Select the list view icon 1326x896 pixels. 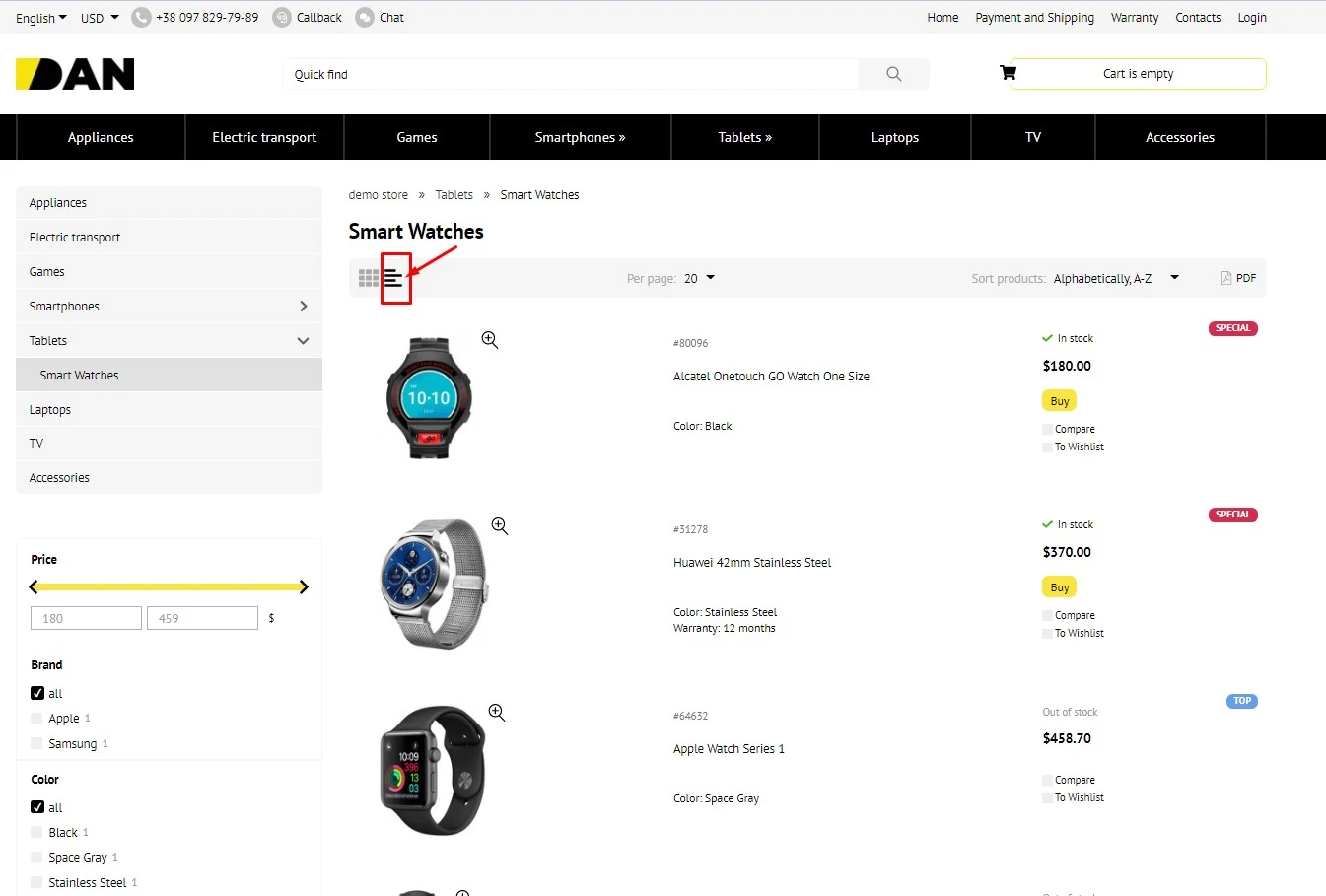[x=393, y=277]
